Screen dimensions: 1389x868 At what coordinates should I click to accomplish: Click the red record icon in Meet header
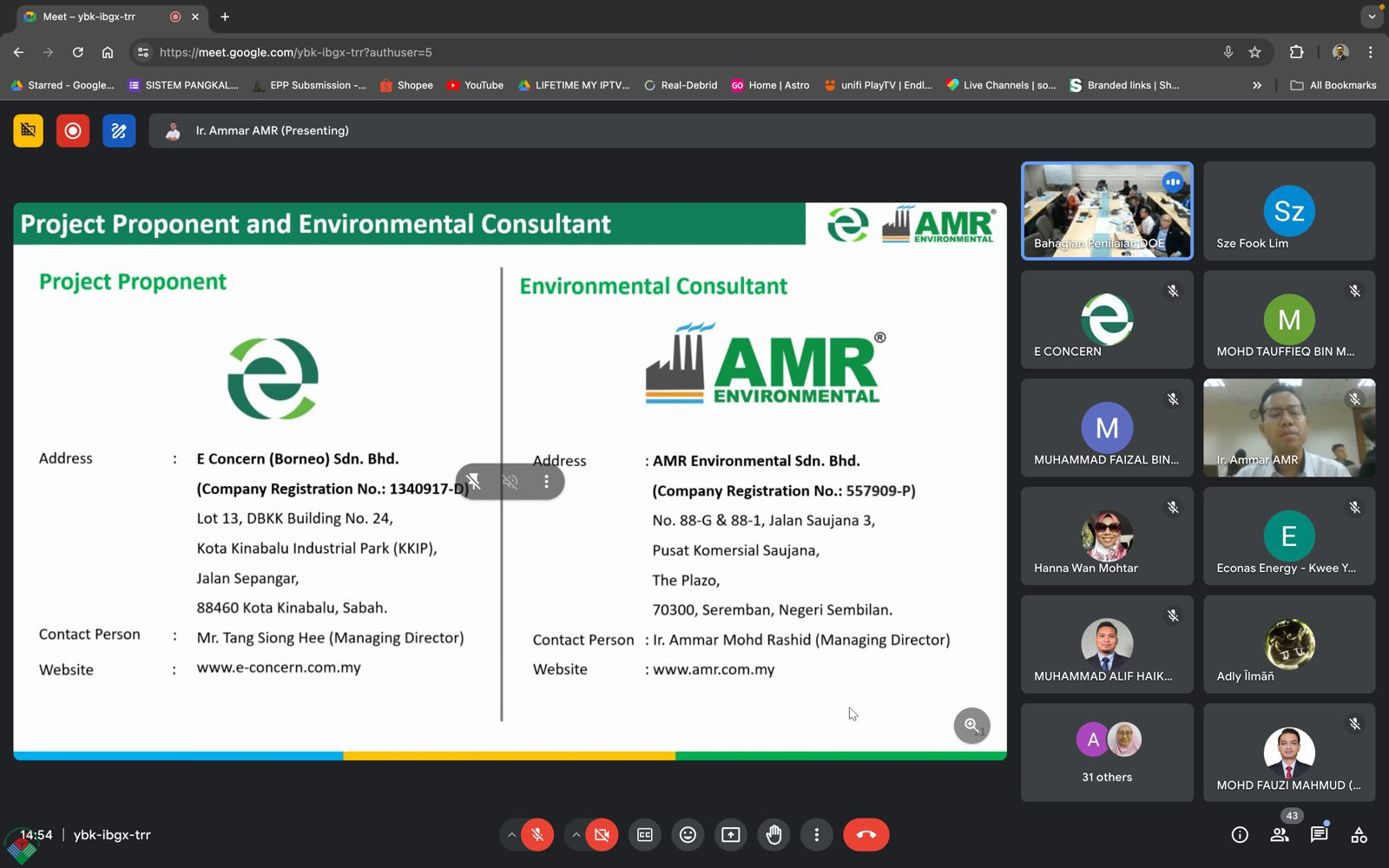[73, 131]
